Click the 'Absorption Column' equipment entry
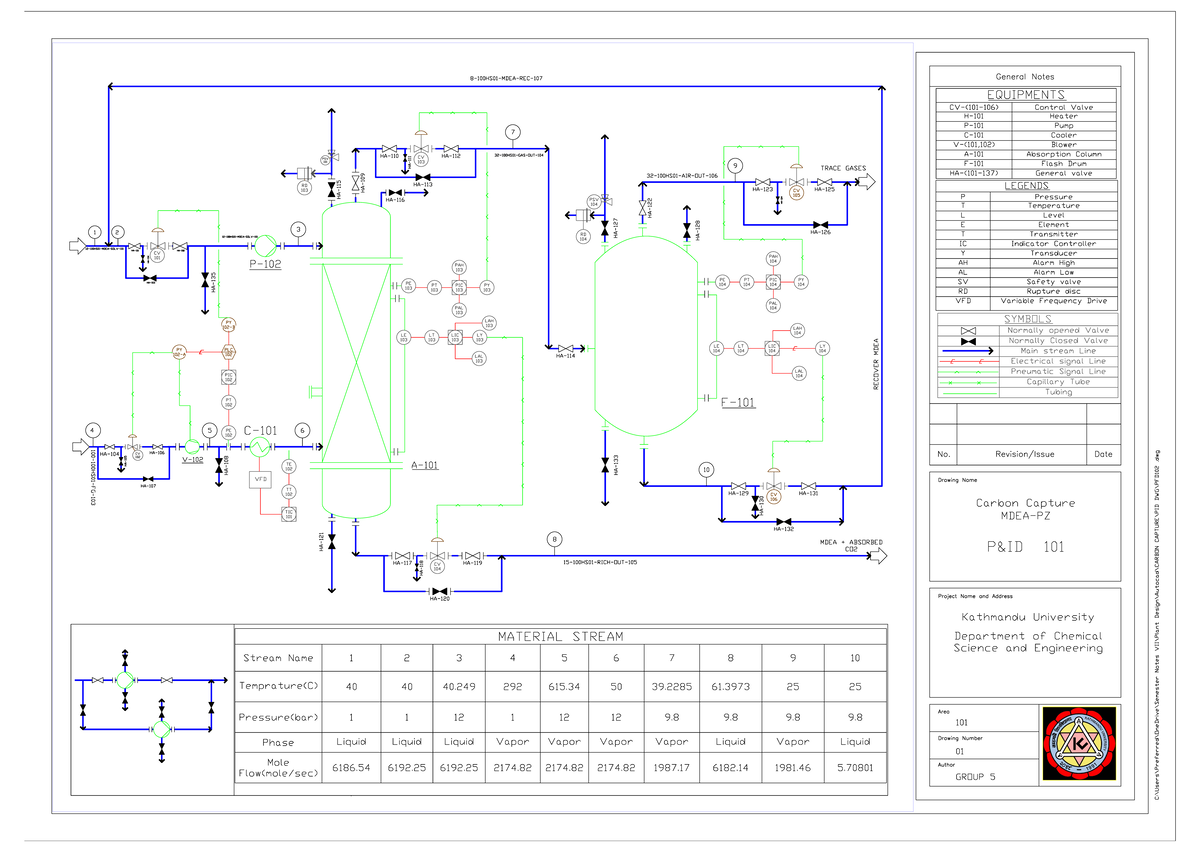The height and width of the screenshot is (848, 1200). pos(1063,154)
